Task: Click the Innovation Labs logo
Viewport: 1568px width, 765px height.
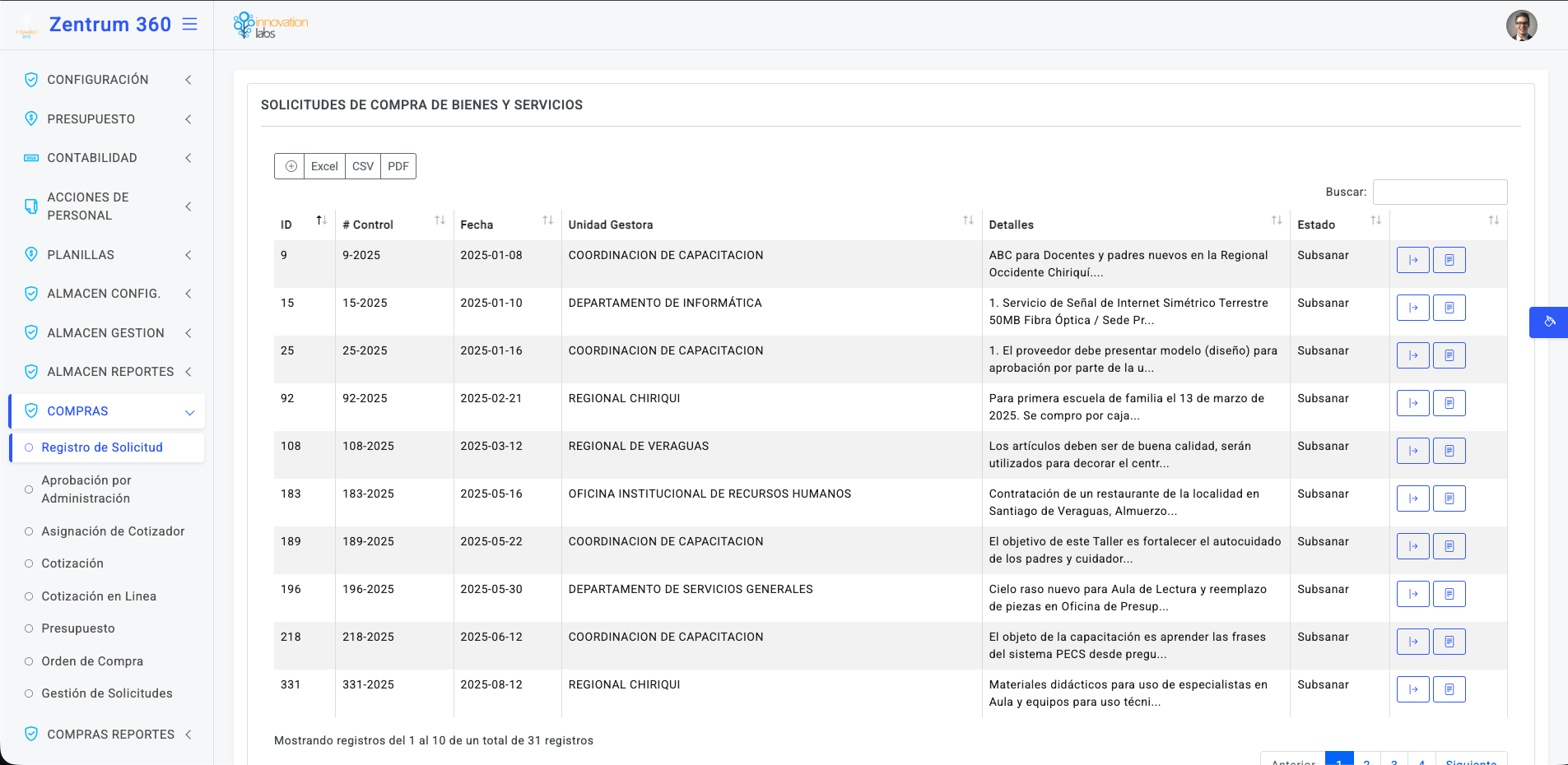Action: pos(271,25)
